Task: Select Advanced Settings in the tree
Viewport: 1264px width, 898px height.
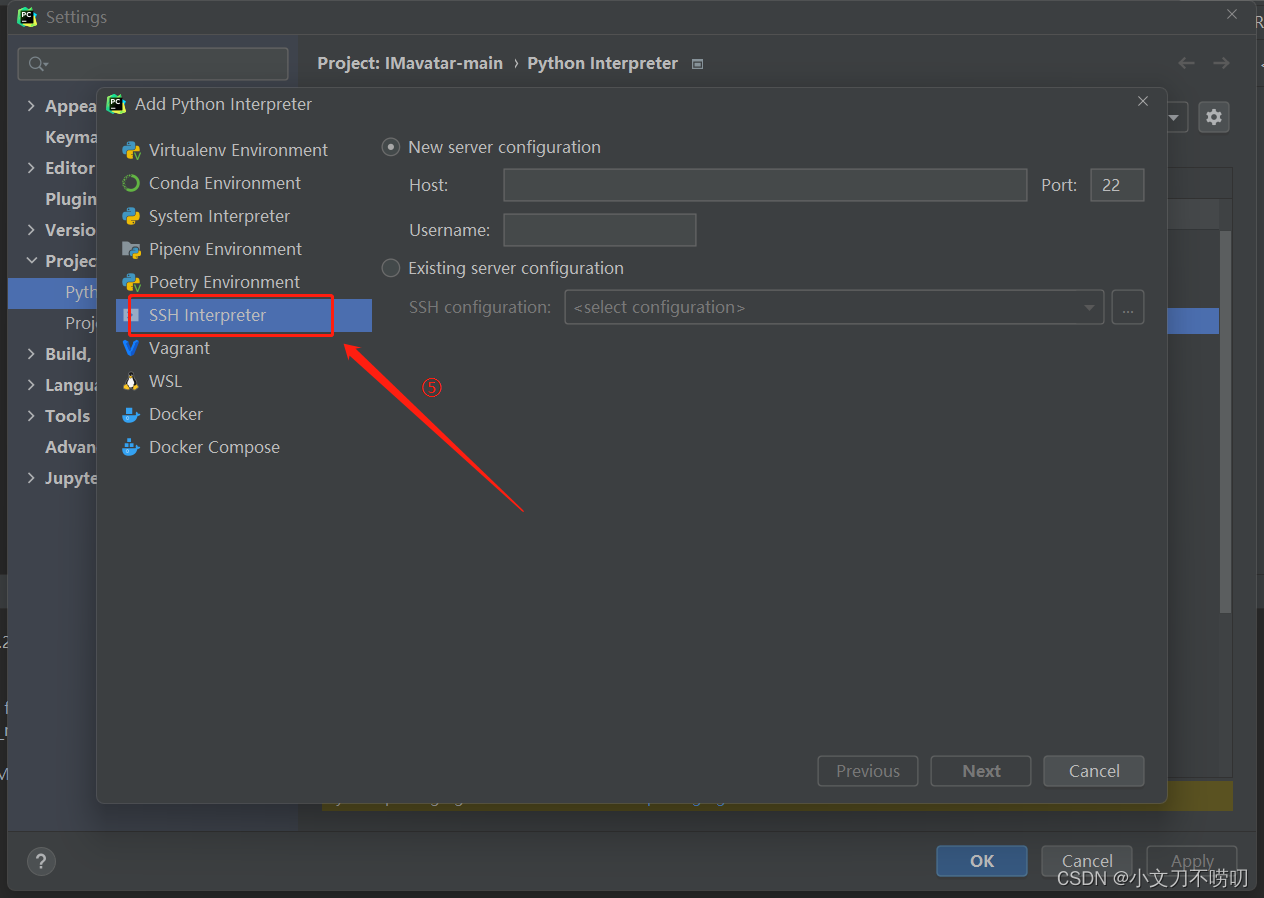Action: coord(72,447)
